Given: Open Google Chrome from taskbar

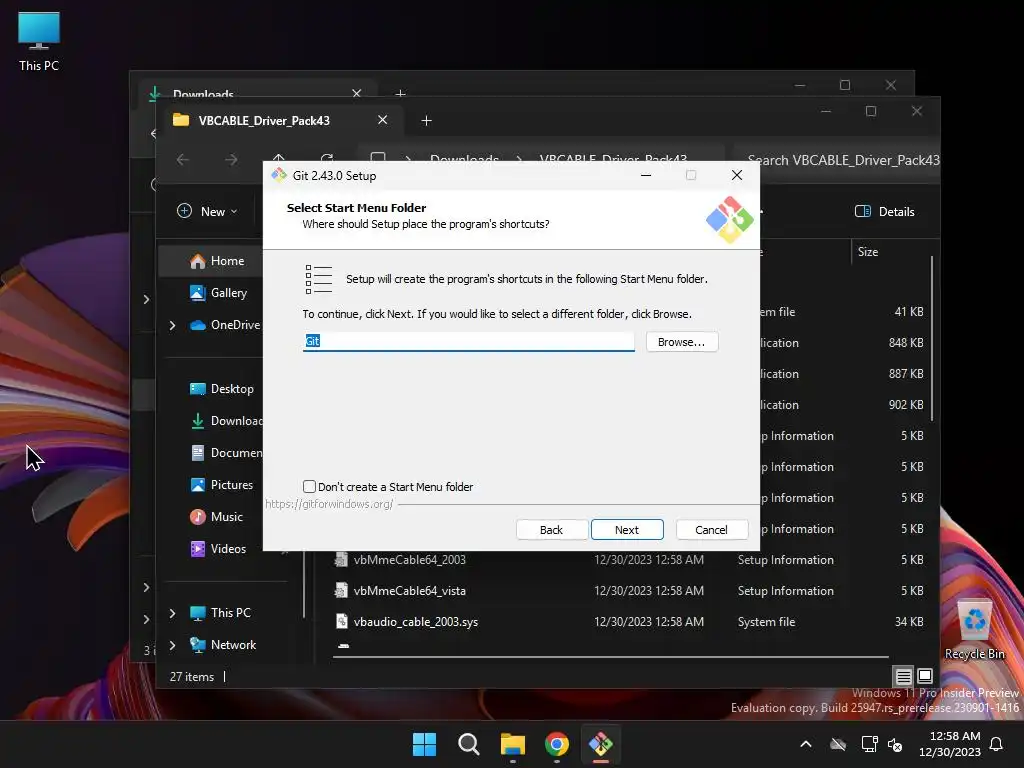Looking at the screenshot, I should click(x=556, y=744).
